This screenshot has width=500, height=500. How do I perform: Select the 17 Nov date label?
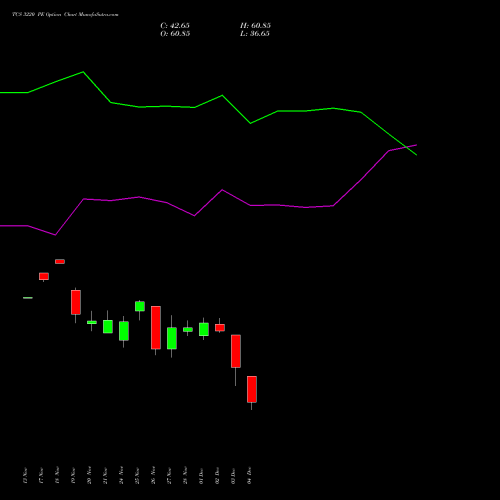point(41,476)
